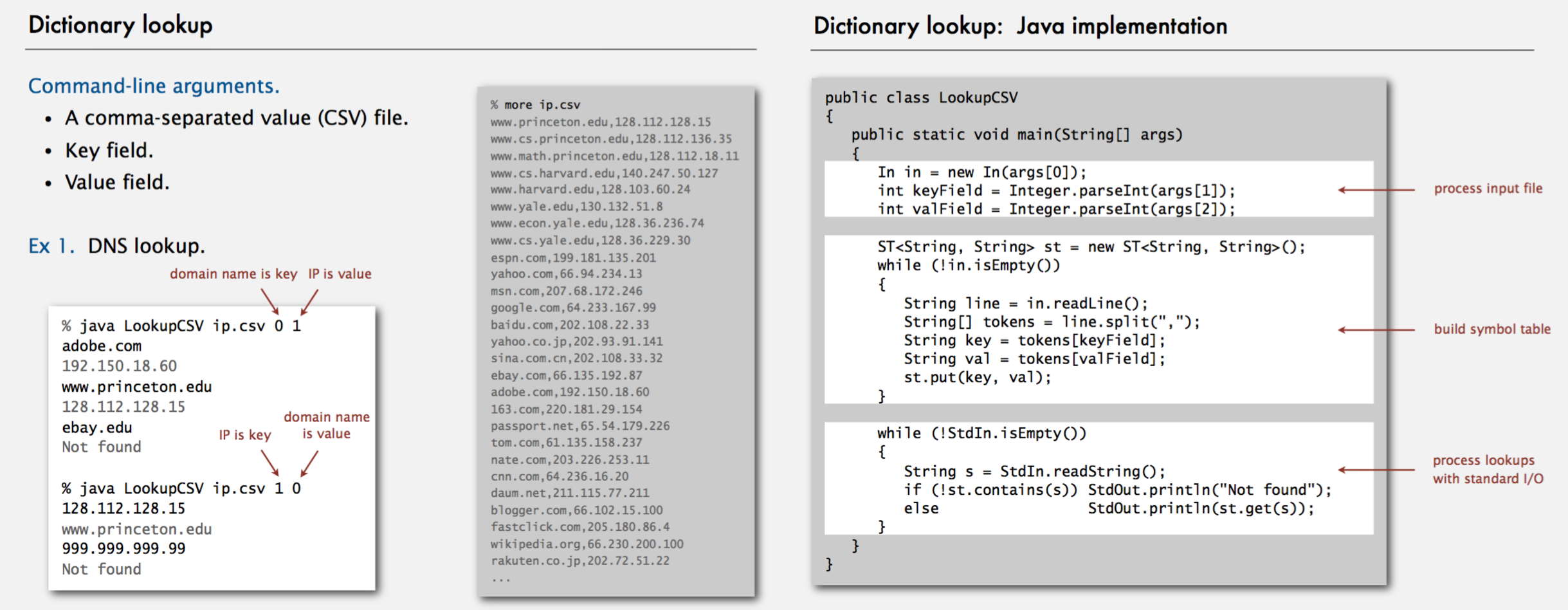Click 'A comma-separated value (CSV) file.' bullet
This screenshot has height=610, width=1568.
236,118
